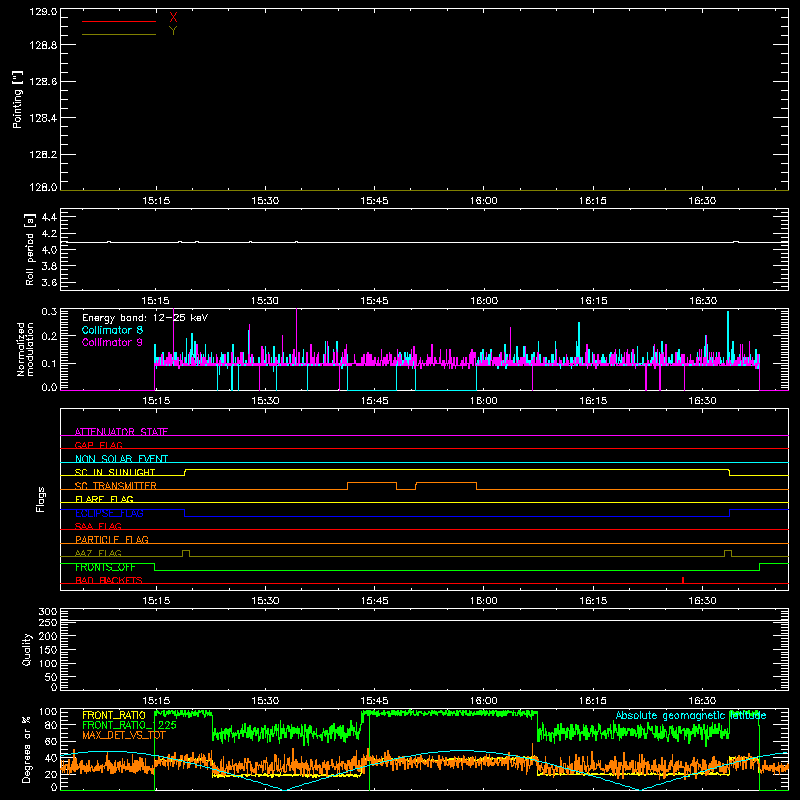The image size is (800, 800).
Task: Click the 300 tick on Quality axis
Action: (x=48, y=612)
